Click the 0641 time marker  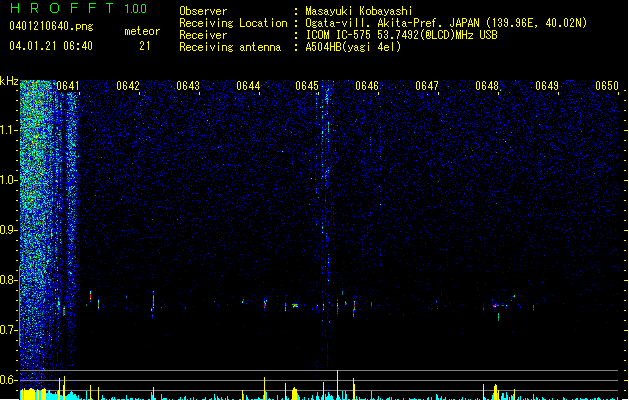click(x=68, y=86)
